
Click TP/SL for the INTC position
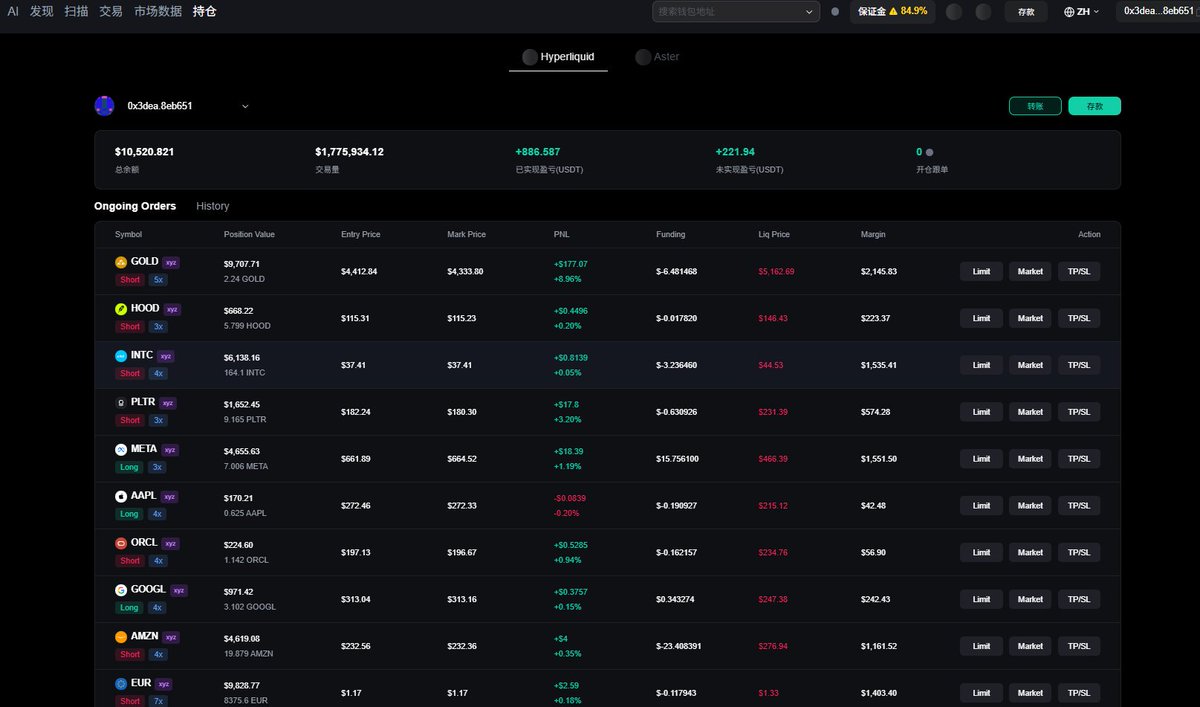1079,365
